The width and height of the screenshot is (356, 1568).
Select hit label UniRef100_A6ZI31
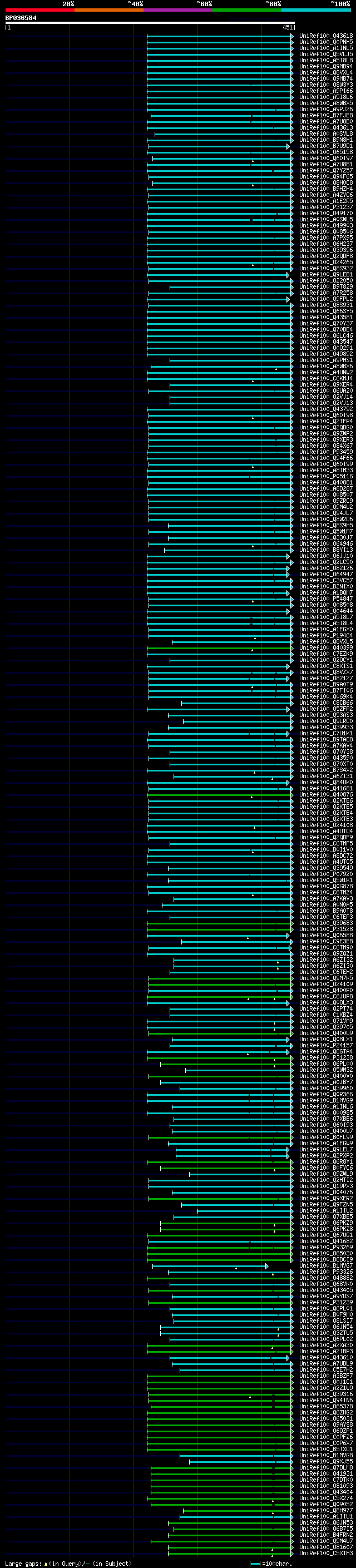coord(326,776)
